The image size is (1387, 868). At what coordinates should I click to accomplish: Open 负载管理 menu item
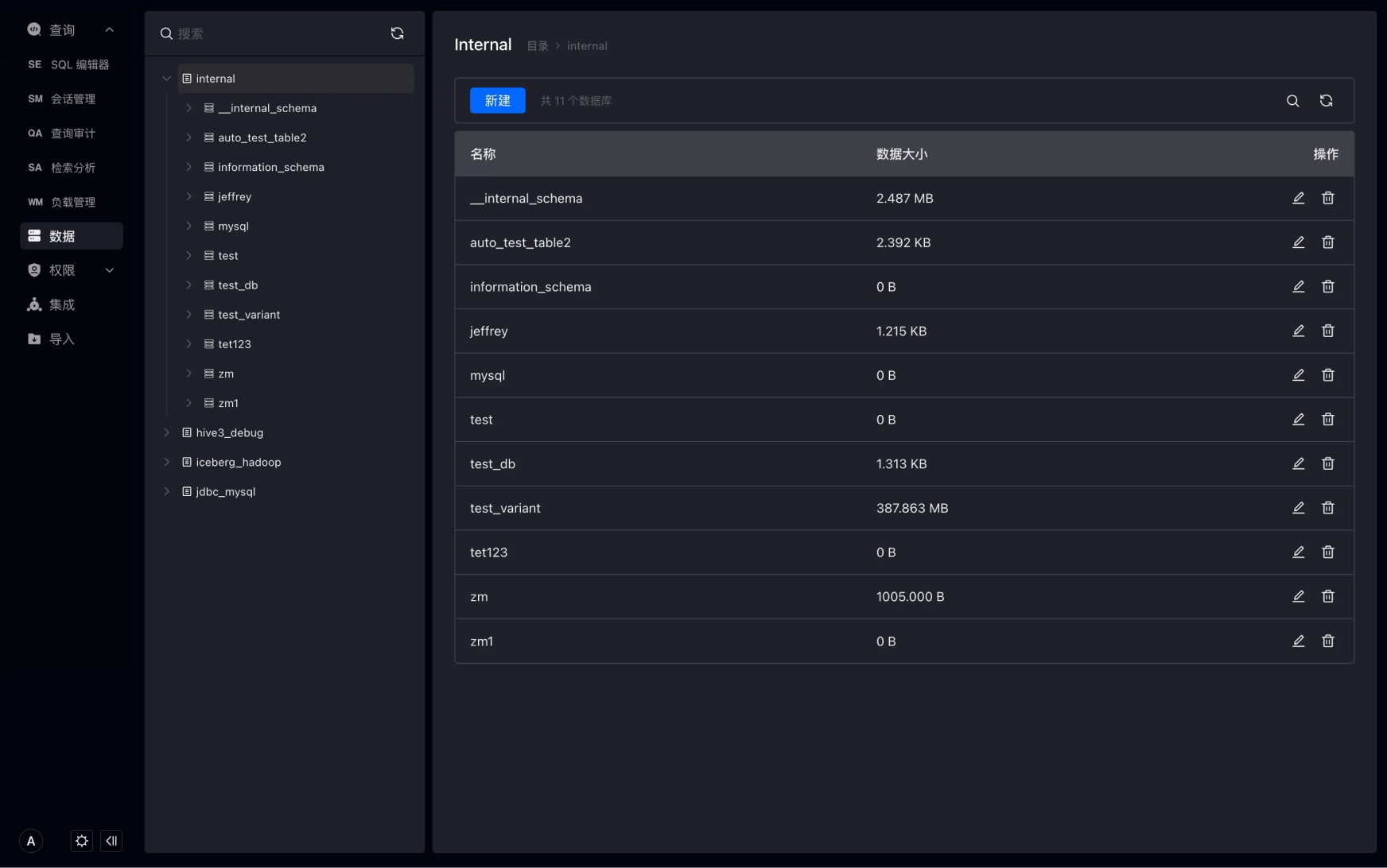[72, 202]
